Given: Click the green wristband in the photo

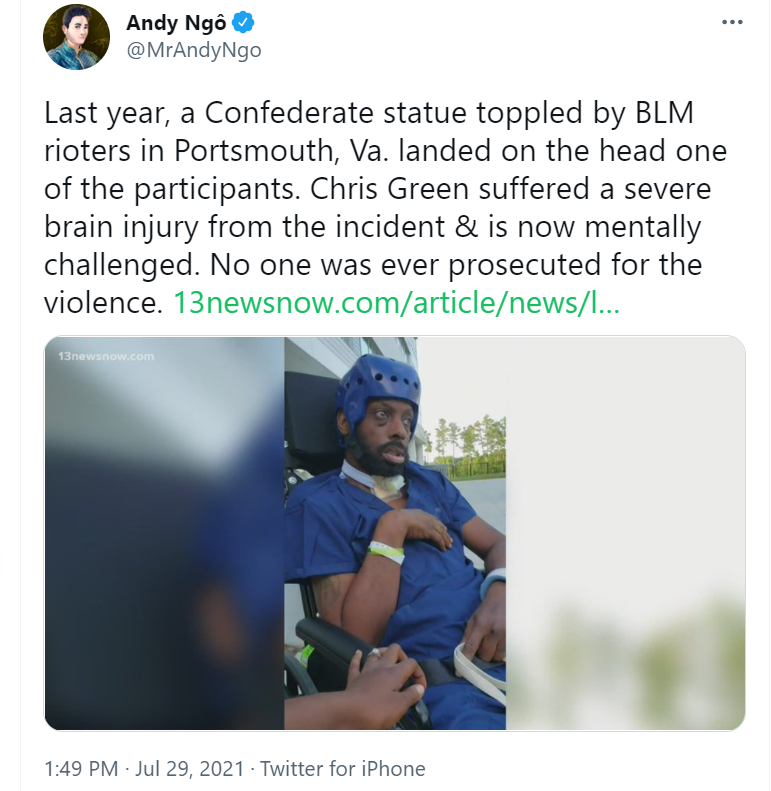Looking at the screenshot, I should [x=387, y=551].
